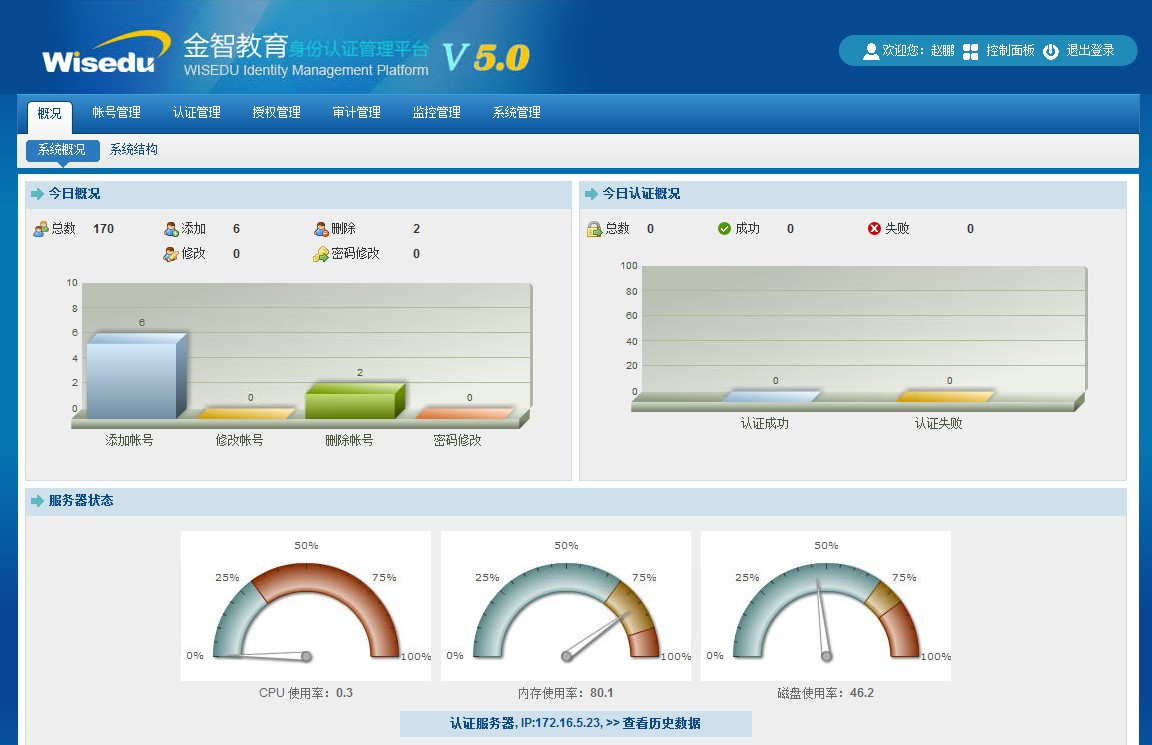The height and width of the screenshot is (745, 1152).
Task: Open the 帐号管理 menu tab
Action: click(116, 113)
